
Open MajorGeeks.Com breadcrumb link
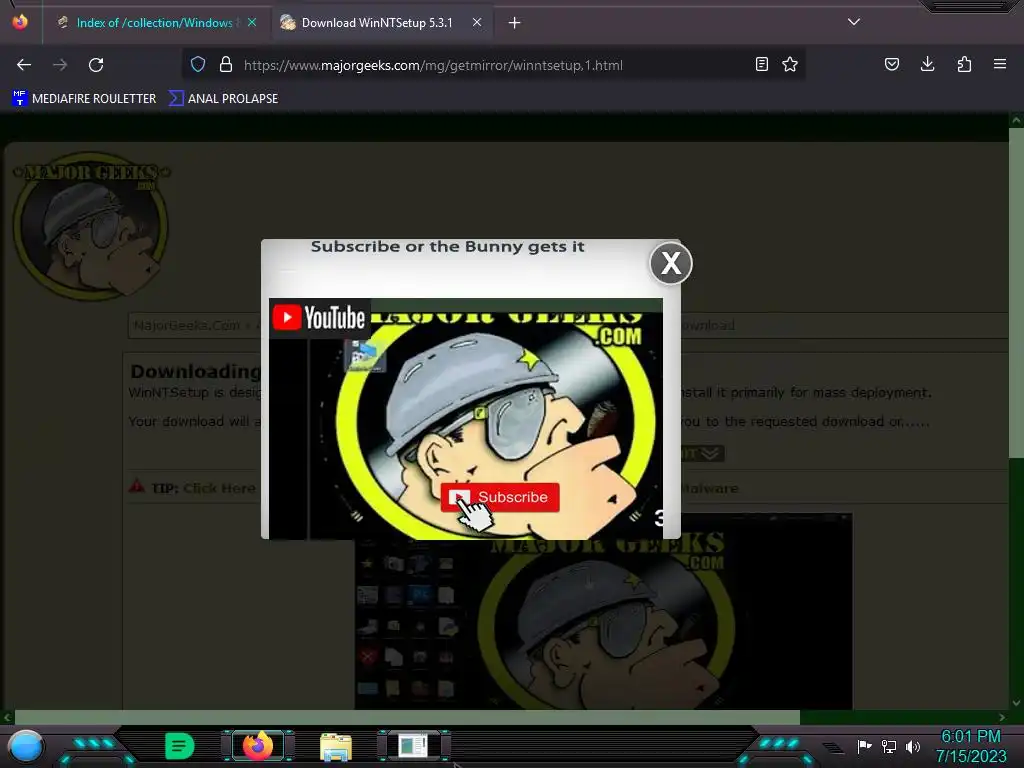[187, 325]
